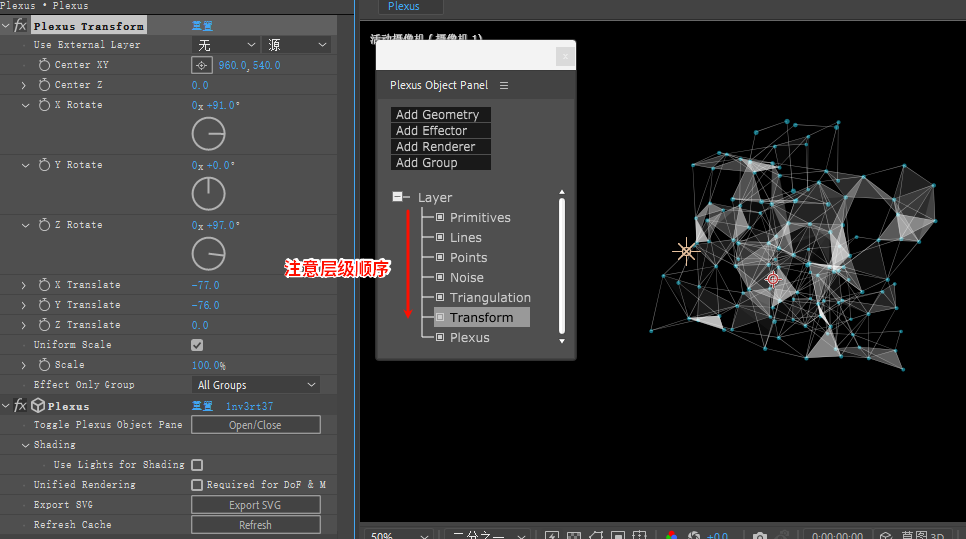Click the Z Rotate angle dial
The width and height of the screenshot is (966, 539).
coord(208,254)
